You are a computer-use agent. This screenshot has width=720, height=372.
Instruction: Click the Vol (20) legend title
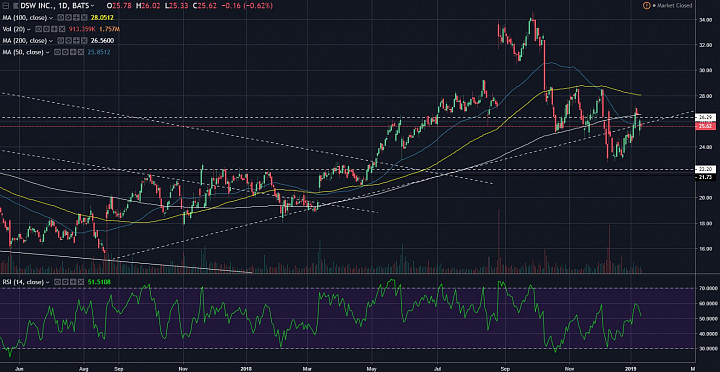[x=14, y=29]
